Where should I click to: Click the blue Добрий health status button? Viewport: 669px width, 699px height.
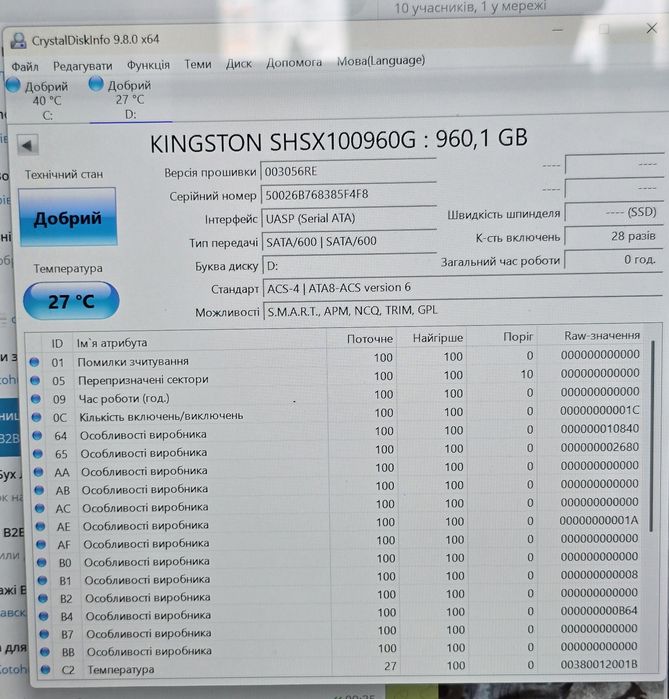[x=68, y=218]
